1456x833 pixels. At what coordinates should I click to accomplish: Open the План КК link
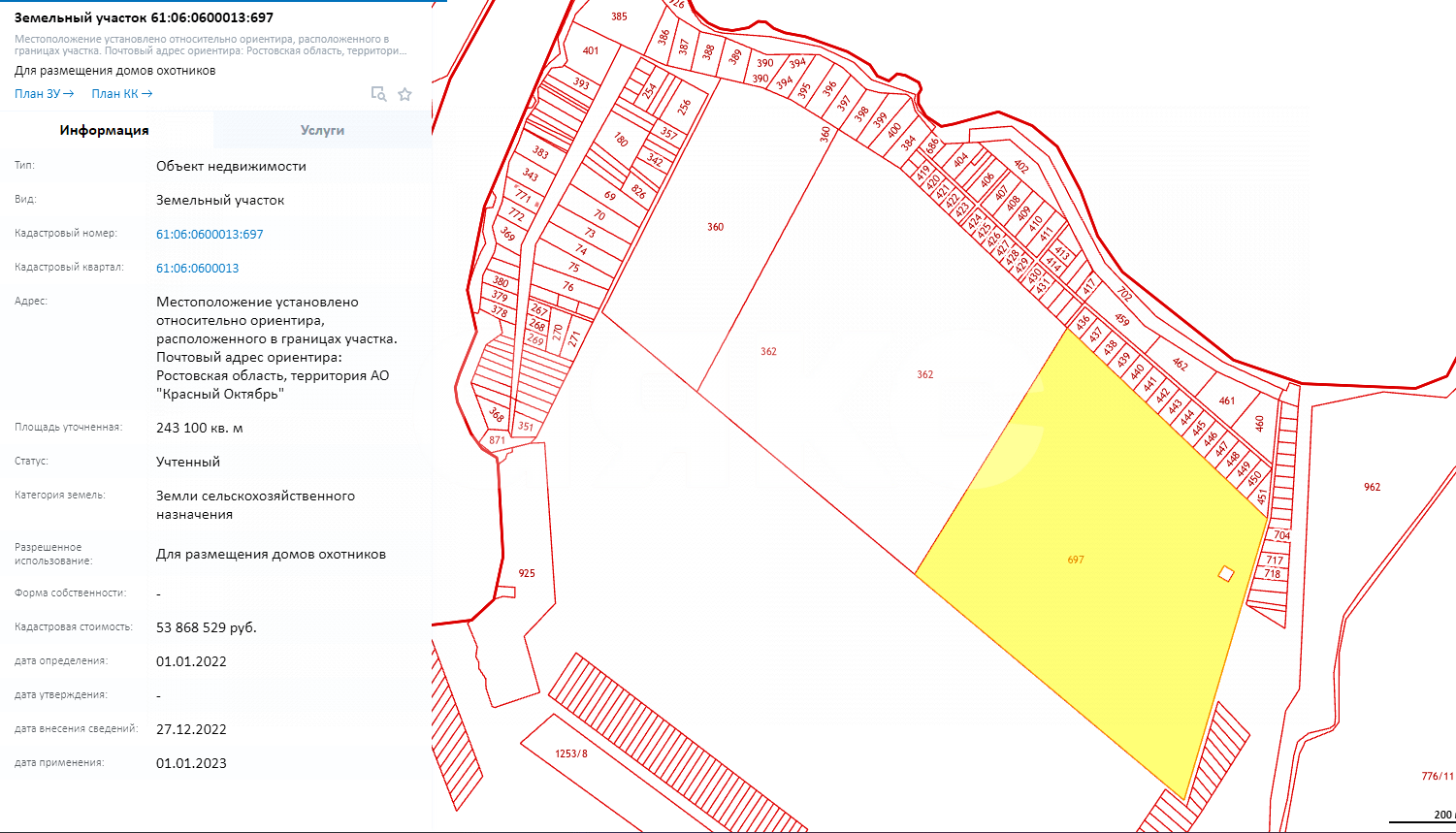(x=122, y=94)
